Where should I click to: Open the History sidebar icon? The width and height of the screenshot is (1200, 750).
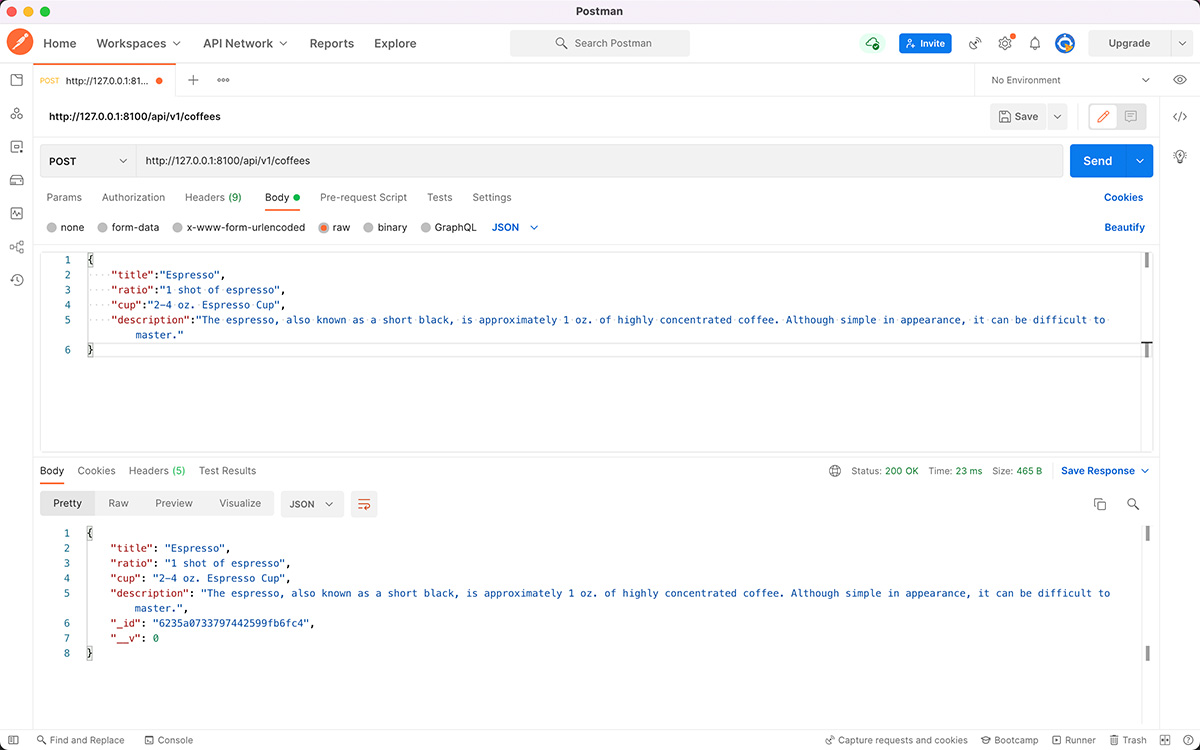[16, 280]
